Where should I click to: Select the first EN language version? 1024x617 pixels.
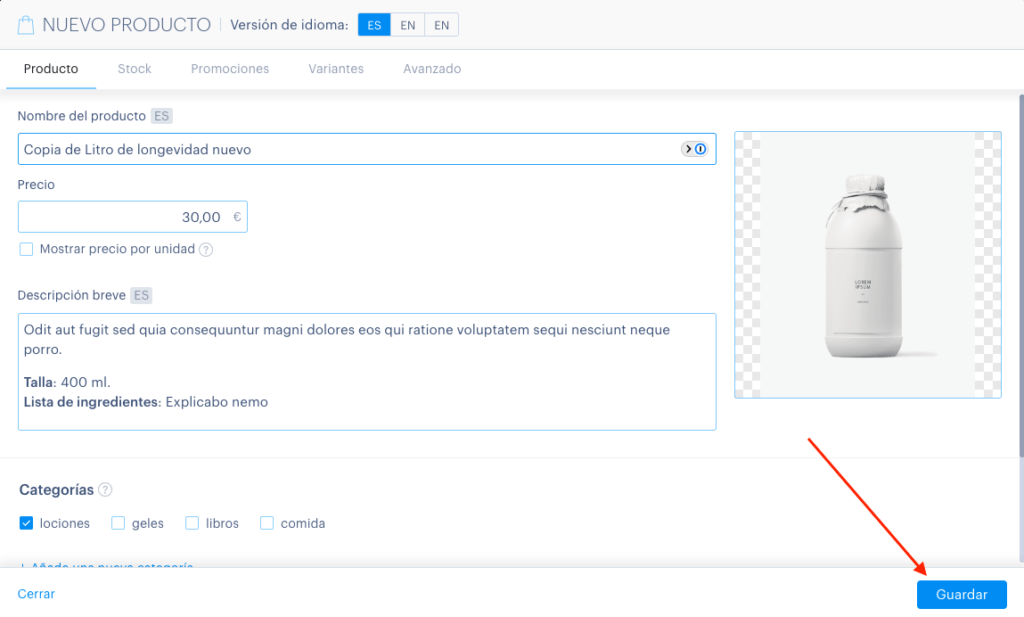(x=408, y=25)
